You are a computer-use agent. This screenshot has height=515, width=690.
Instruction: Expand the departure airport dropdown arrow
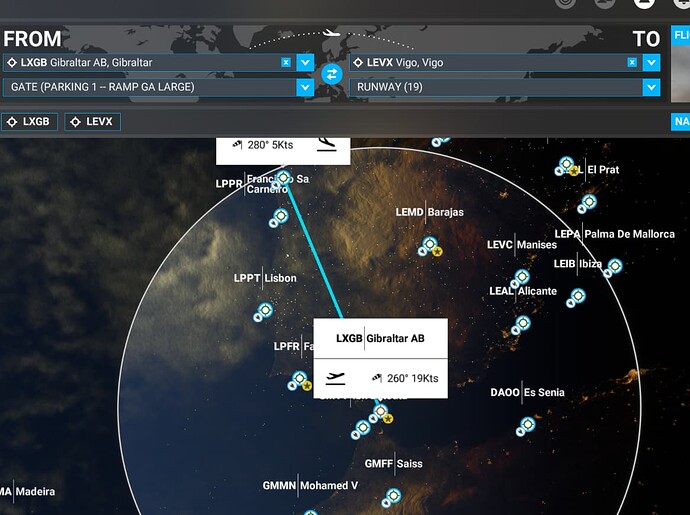(305, 63)
